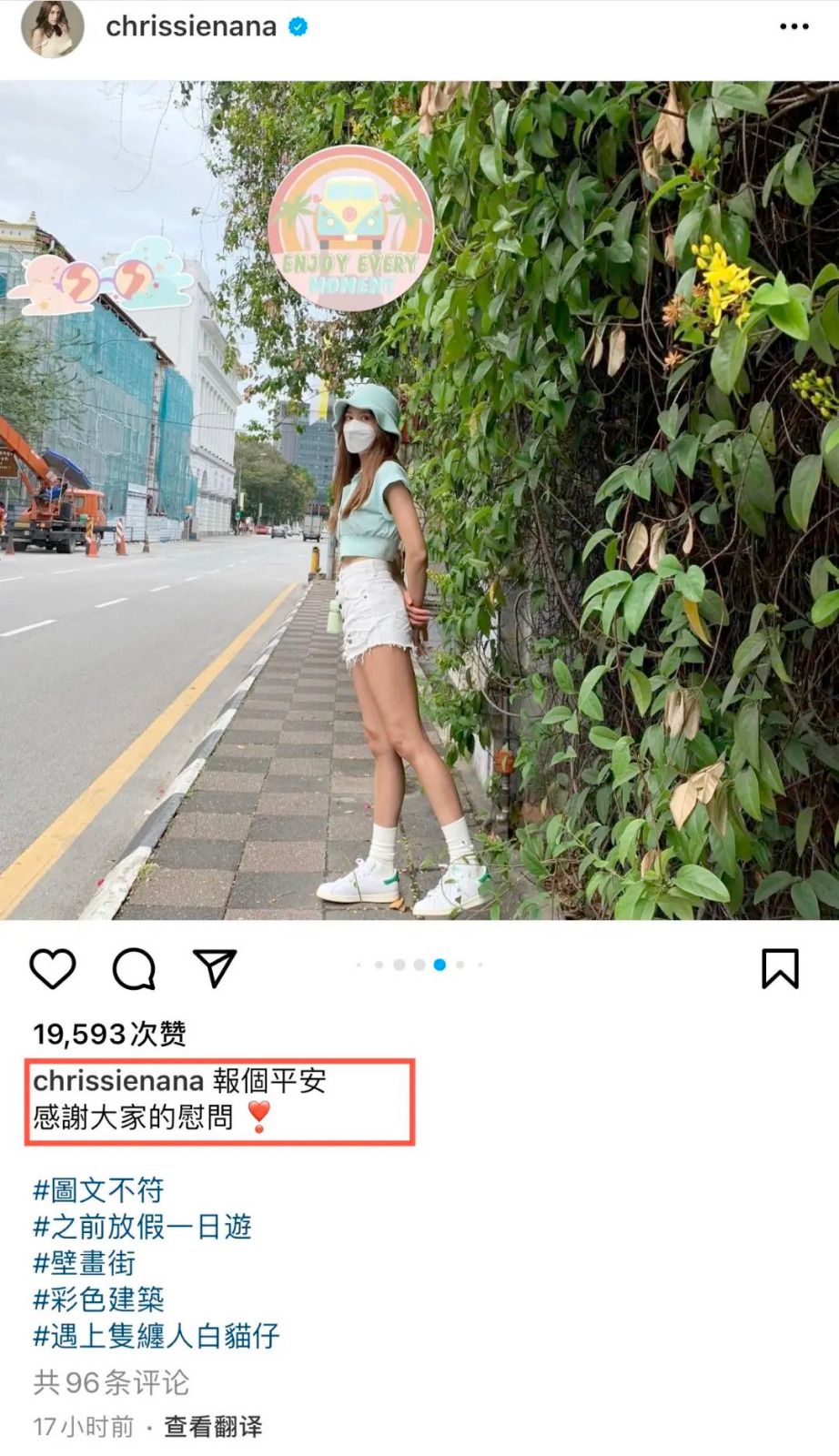Open comments via the speech bubble icon

134,968
